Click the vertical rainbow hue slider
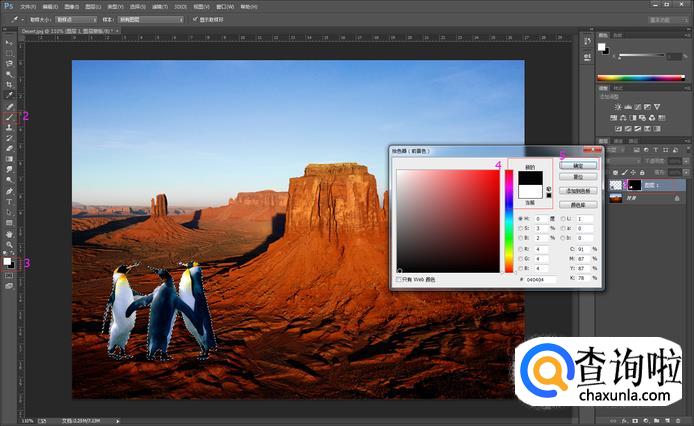Image resolution: width=694 pixels, height=426 pixels. click(508, 220)
